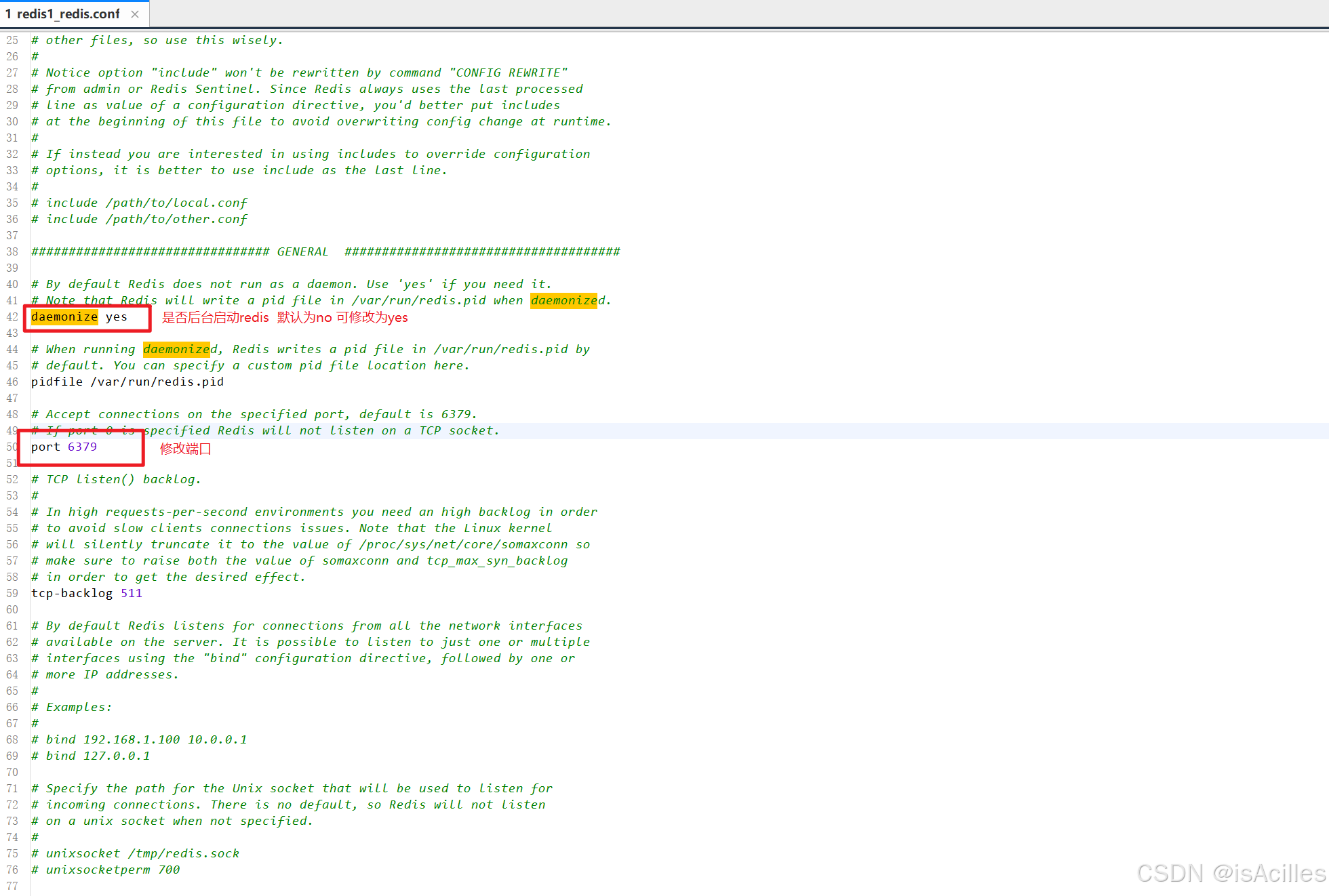
Task: Click the red annotation 修改端口
Action: pos(185,449)
